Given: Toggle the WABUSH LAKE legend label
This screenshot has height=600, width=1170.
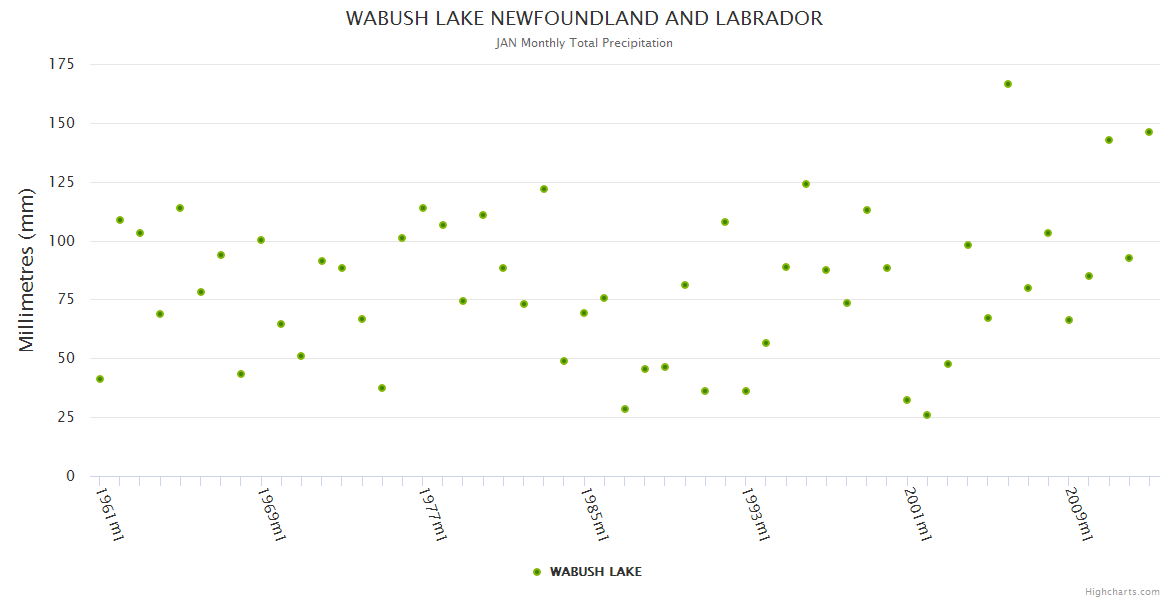Looking at the screenshot, I should pyautogui.click(x=595, y=572).
